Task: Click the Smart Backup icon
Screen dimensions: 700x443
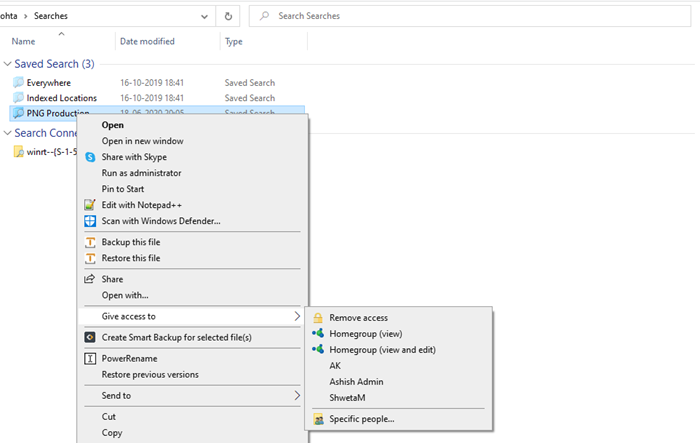Action: [x=90, y=338]
